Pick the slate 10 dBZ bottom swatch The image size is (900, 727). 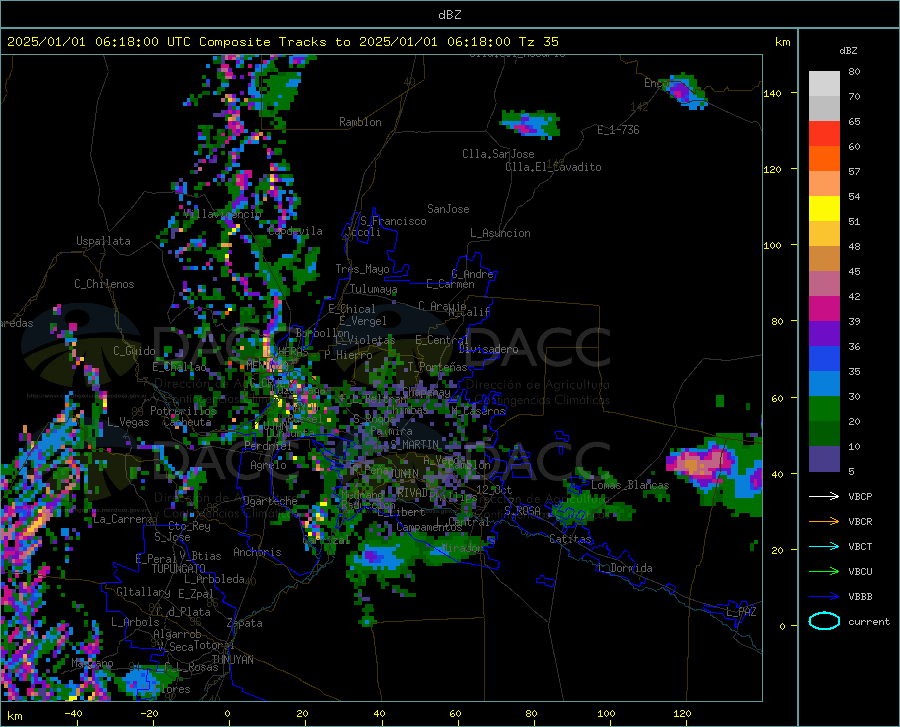824,459
